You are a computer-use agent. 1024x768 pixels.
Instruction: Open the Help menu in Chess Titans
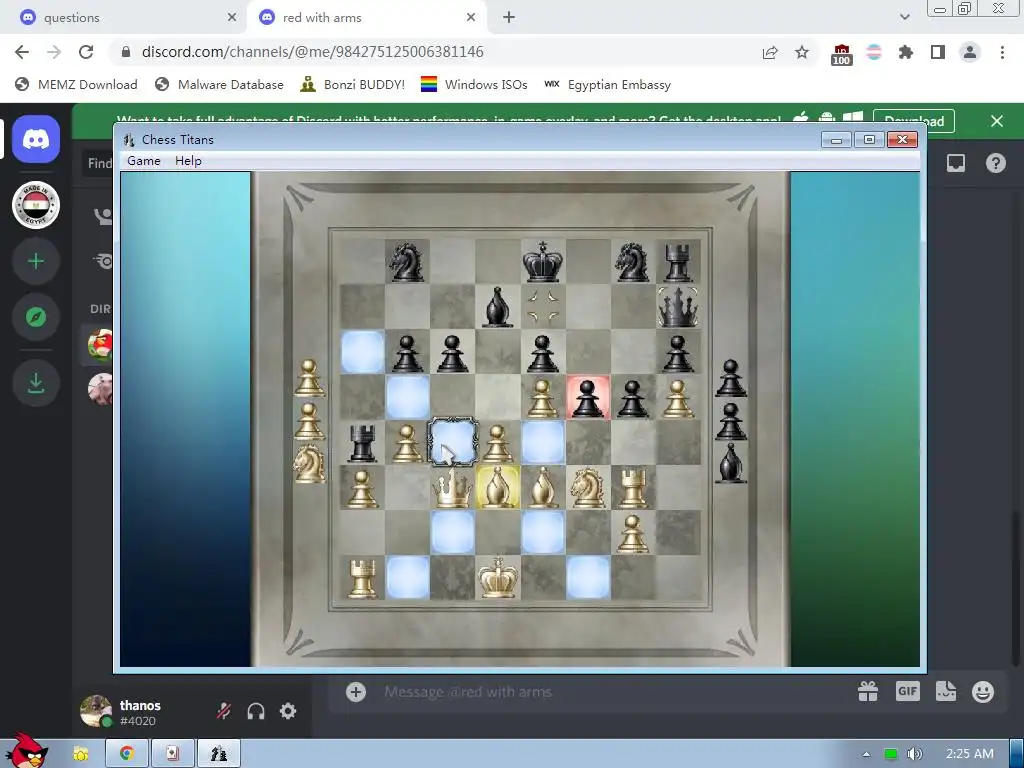[x=188, y=161]
